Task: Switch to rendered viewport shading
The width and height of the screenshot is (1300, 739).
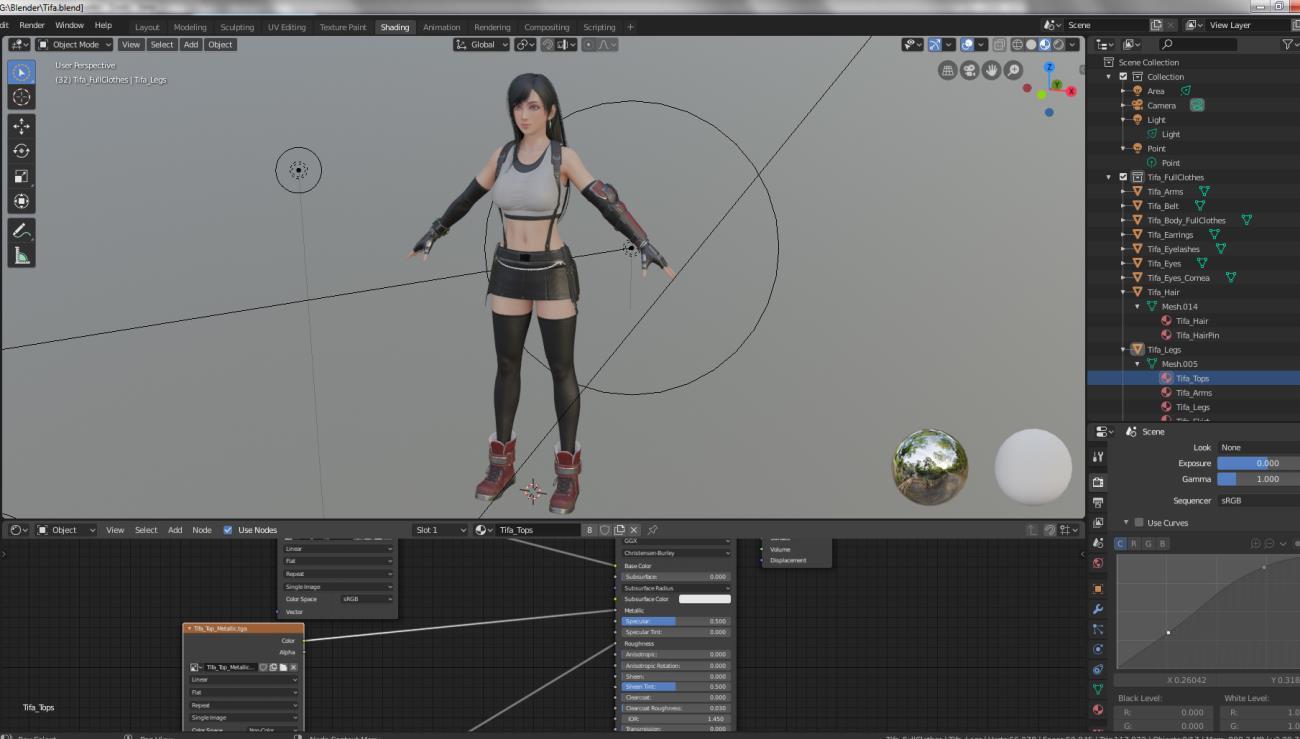Action: (x=1059, y=44)
